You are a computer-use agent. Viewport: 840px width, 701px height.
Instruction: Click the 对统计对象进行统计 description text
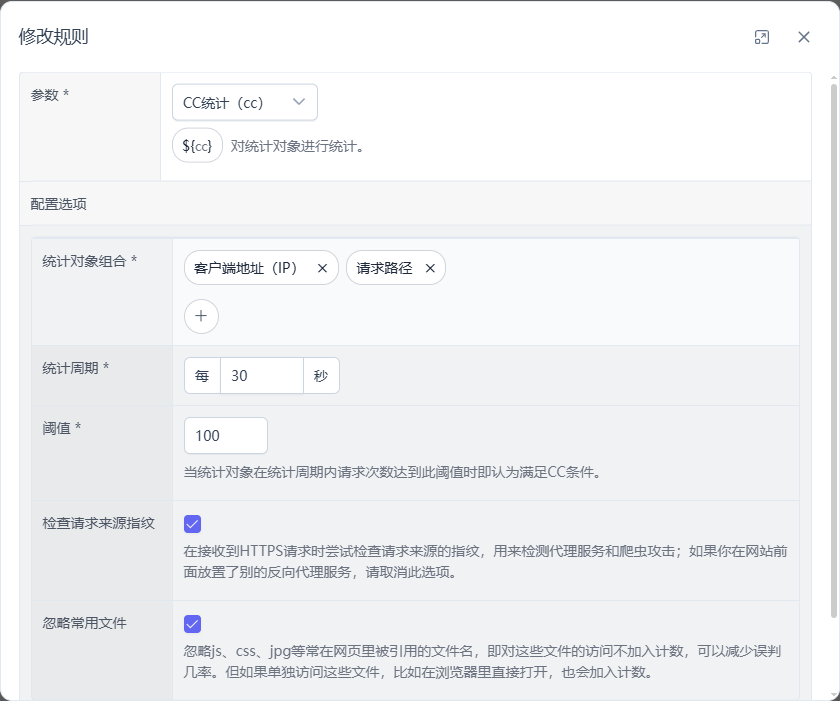pos(297,146)
